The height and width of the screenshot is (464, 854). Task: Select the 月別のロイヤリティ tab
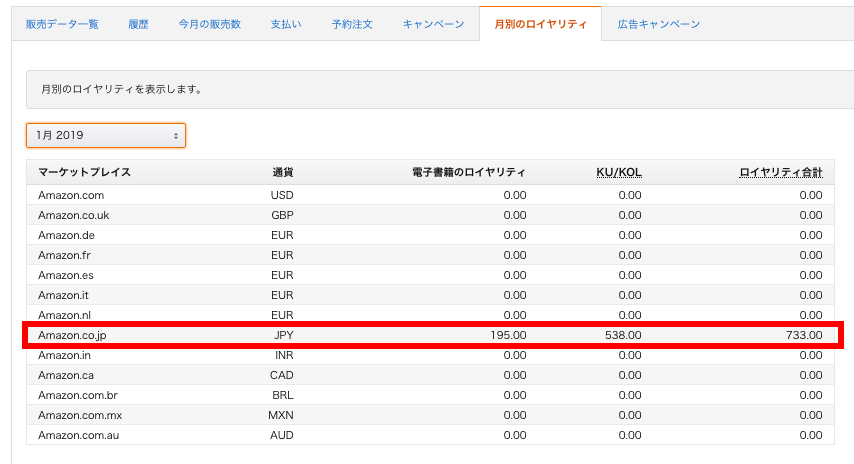(x=540, y=25)
